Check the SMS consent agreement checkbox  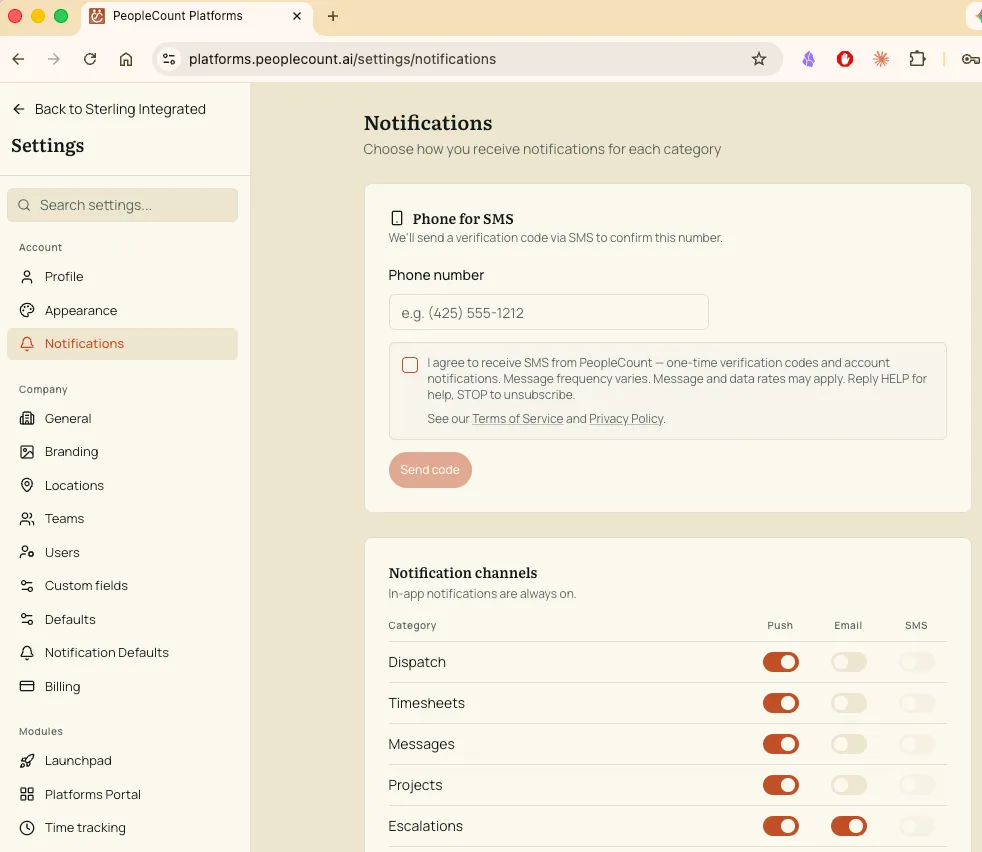coord(410,365)
